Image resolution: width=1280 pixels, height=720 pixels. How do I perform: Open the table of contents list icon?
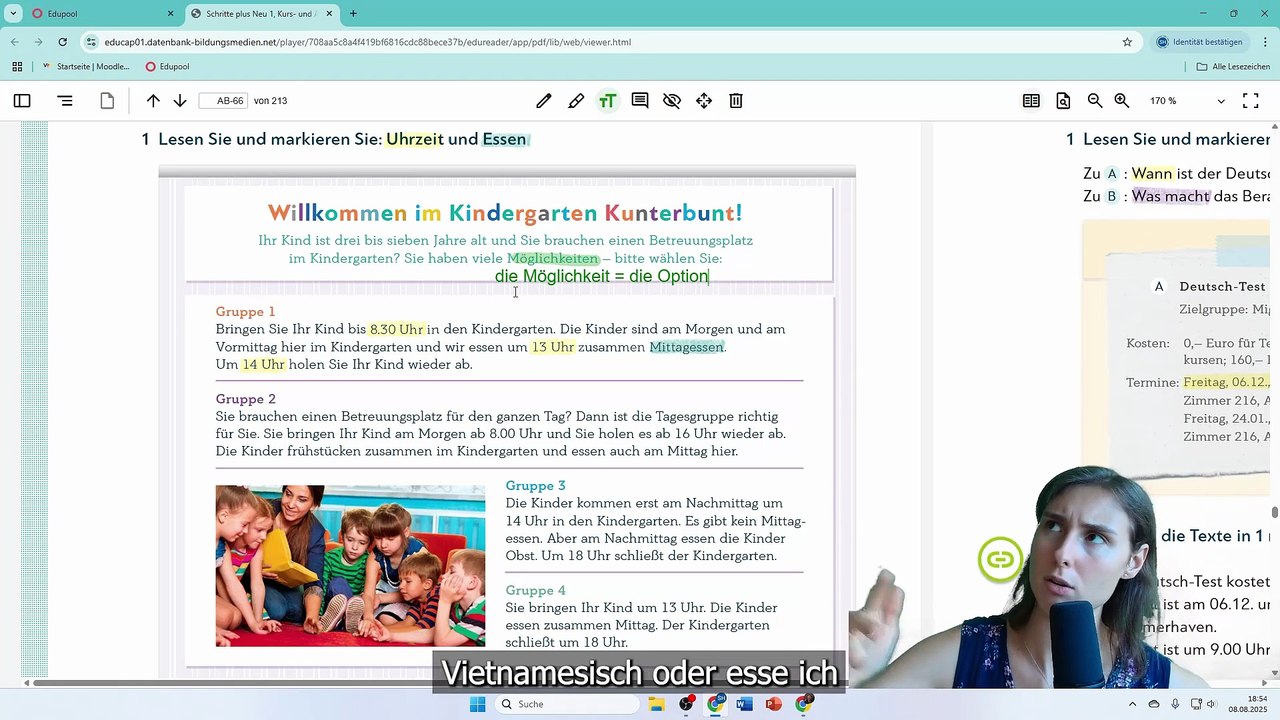pyautogui.click(x=65, y=101)
